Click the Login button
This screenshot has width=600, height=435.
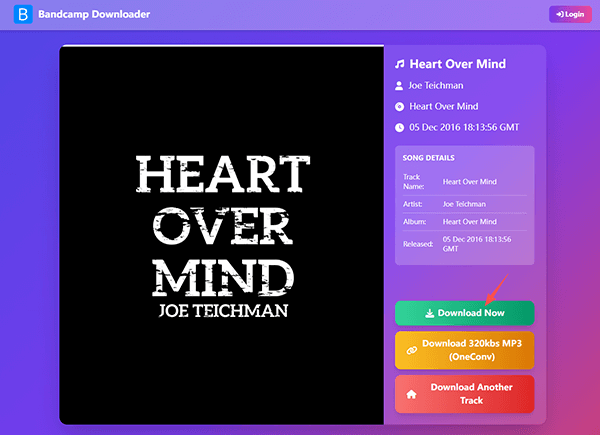coord(570,14)
